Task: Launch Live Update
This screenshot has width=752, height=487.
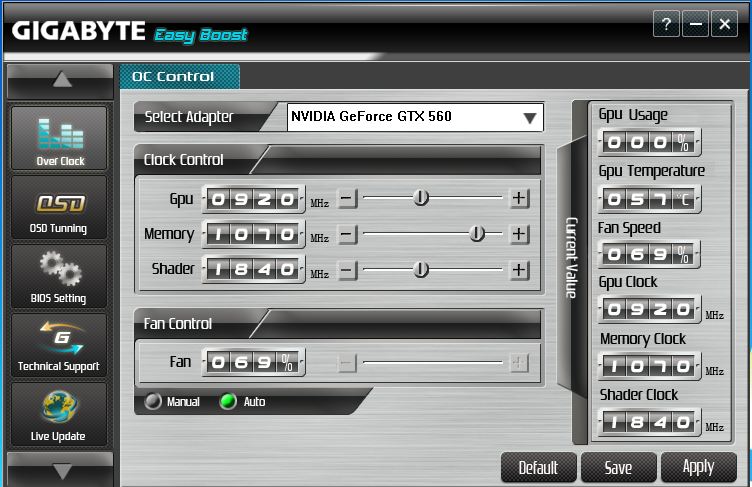Action: [59, 415]
